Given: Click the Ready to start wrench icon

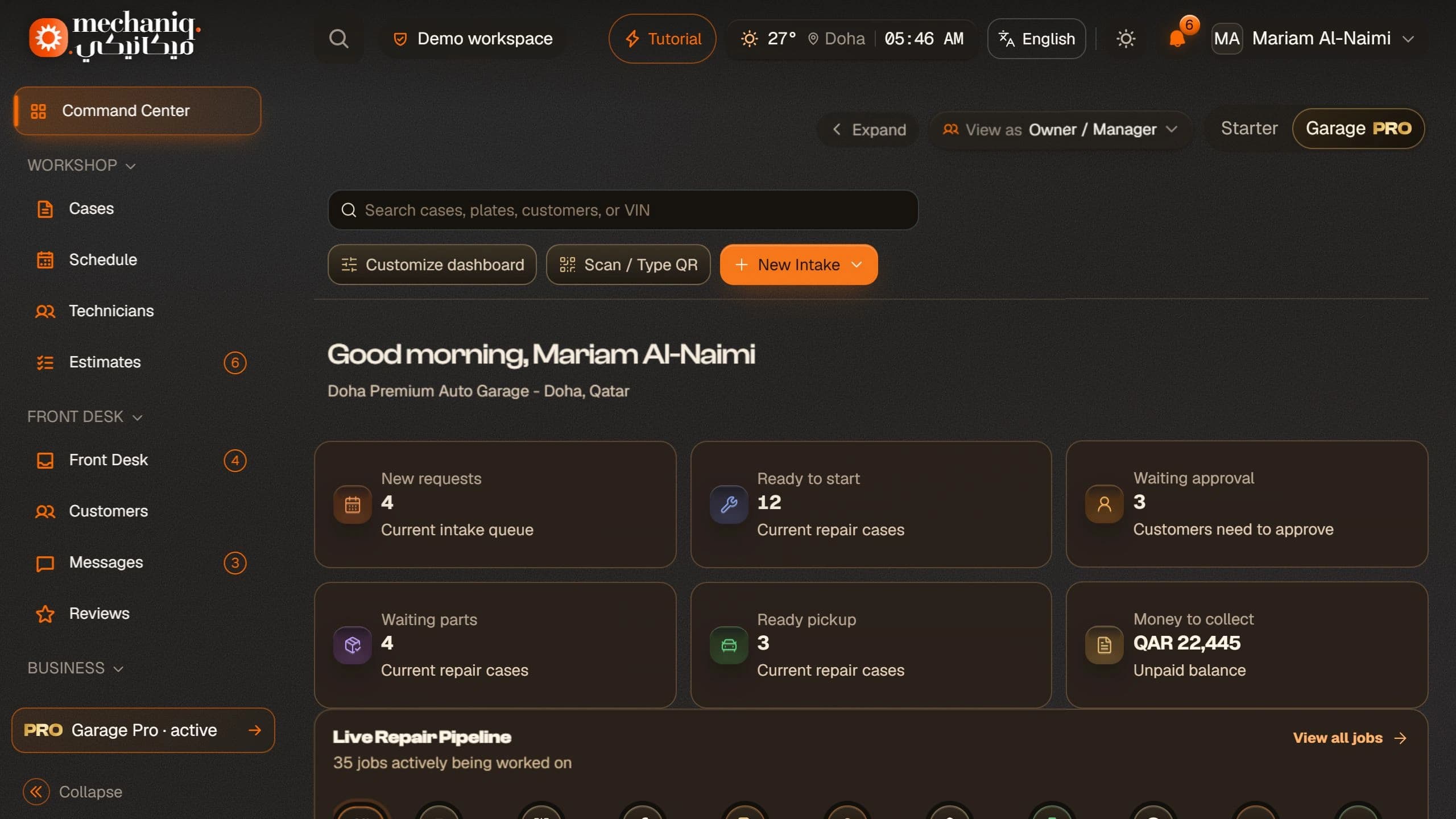Looking at the screenshot, I should point(729,504).
